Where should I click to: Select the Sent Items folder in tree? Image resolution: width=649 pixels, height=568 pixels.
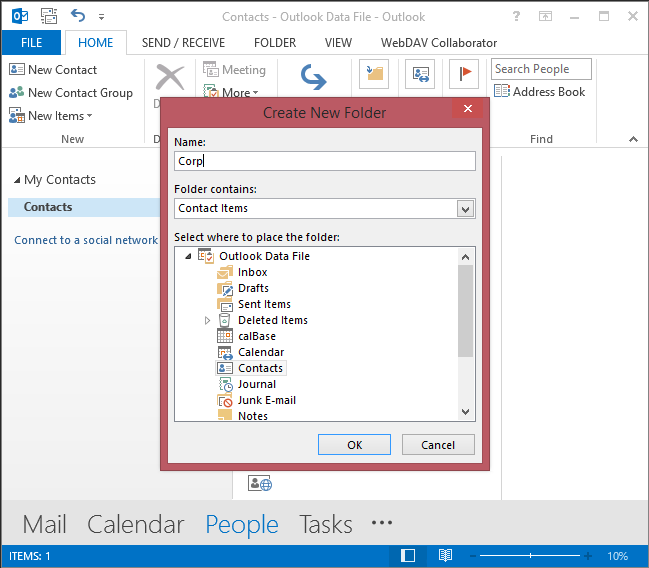pos(264,304)
